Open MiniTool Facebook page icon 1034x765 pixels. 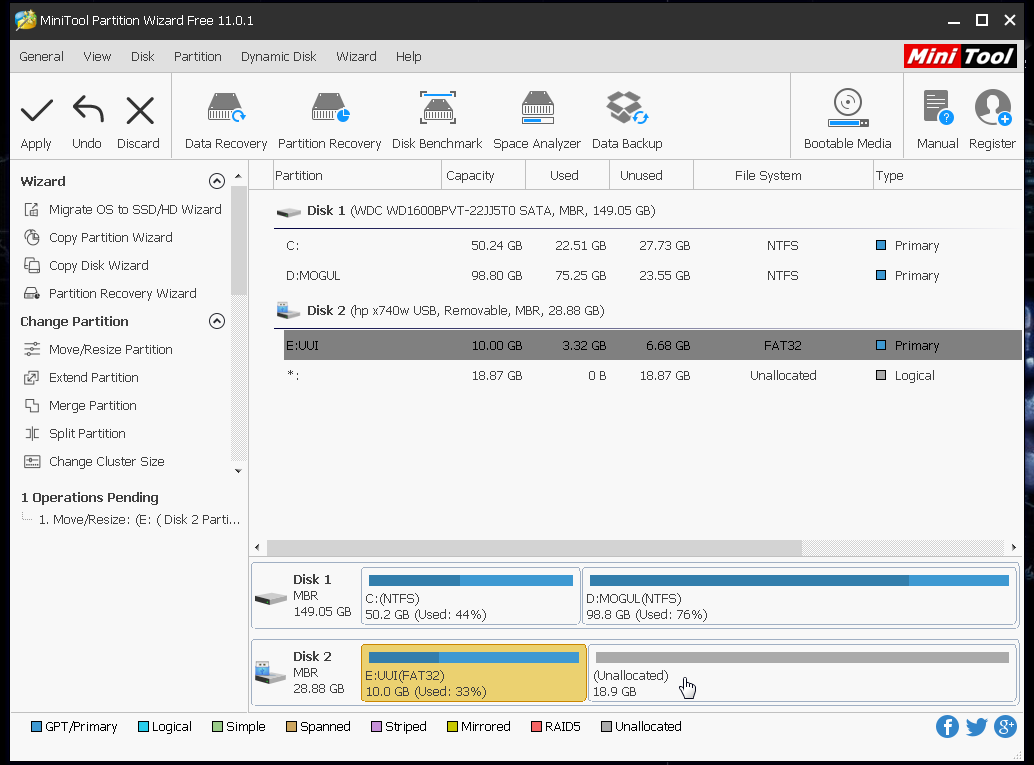pos(947,727)
